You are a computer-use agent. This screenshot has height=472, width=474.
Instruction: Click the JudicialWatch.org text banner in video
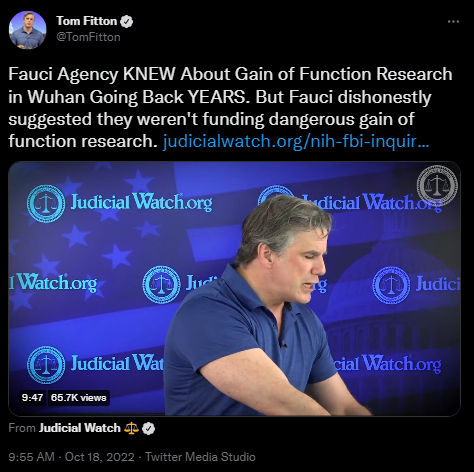pyautogui.click(x=141, y=202)
